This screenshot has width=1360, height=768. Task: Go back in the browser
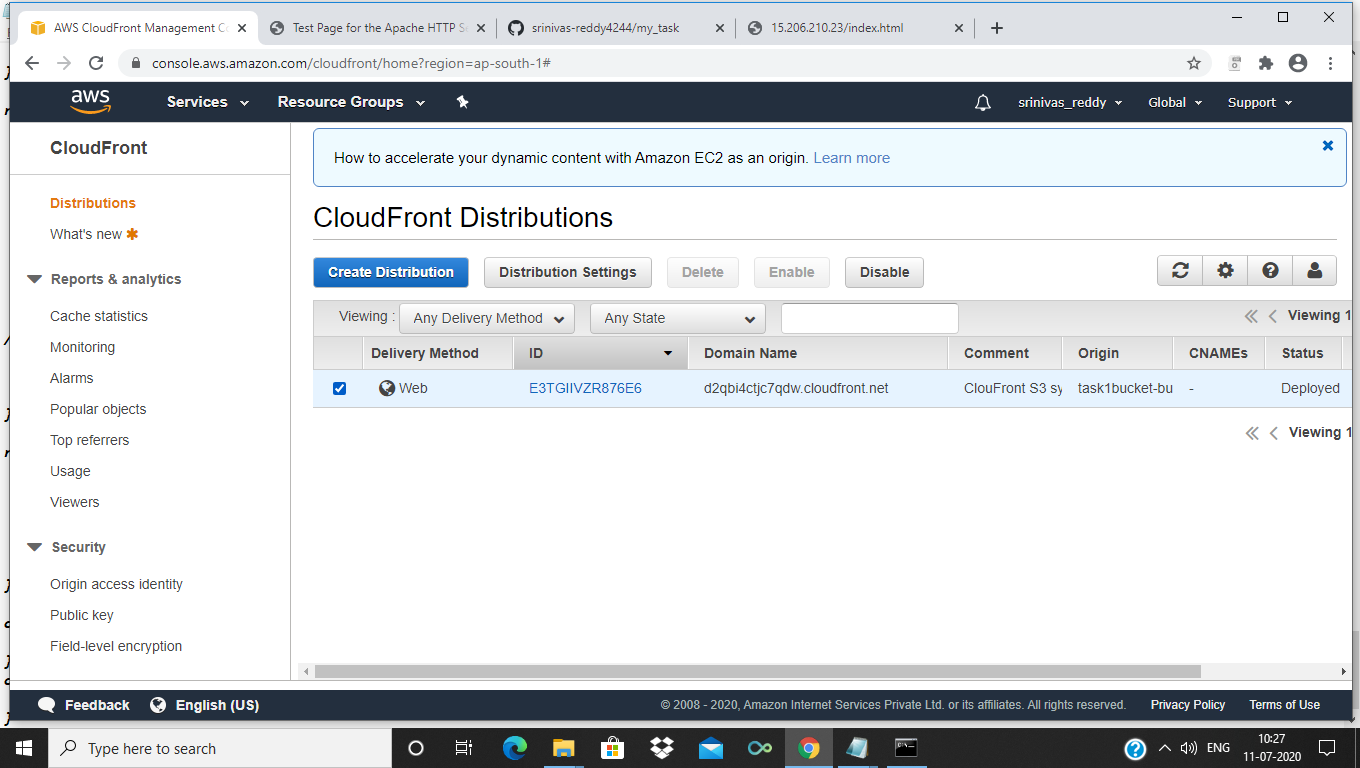click(x=31, y=63)
